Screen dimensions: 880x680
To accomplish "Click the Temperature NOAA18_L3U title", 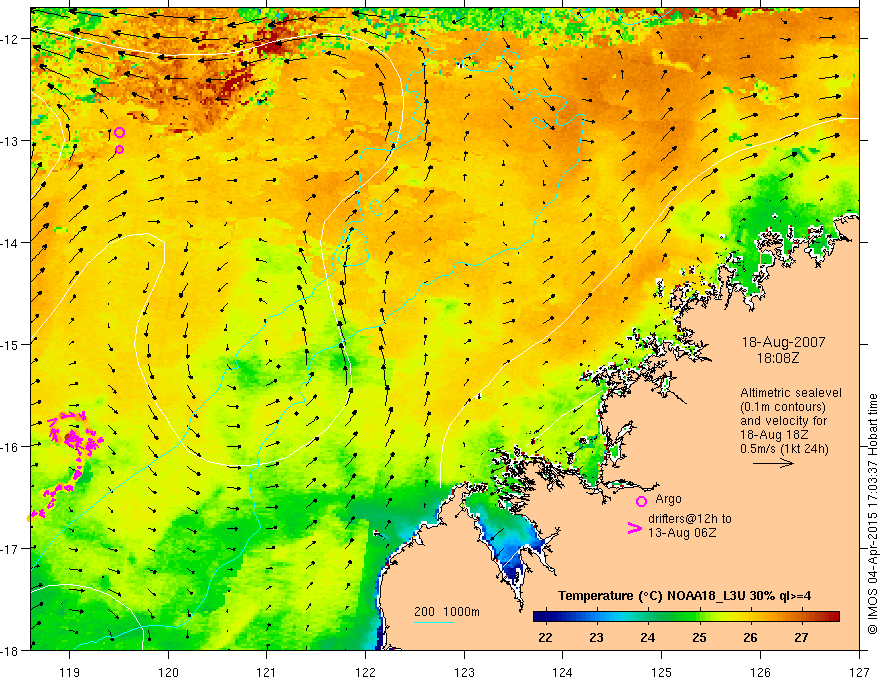I will [x=684, y=596].
